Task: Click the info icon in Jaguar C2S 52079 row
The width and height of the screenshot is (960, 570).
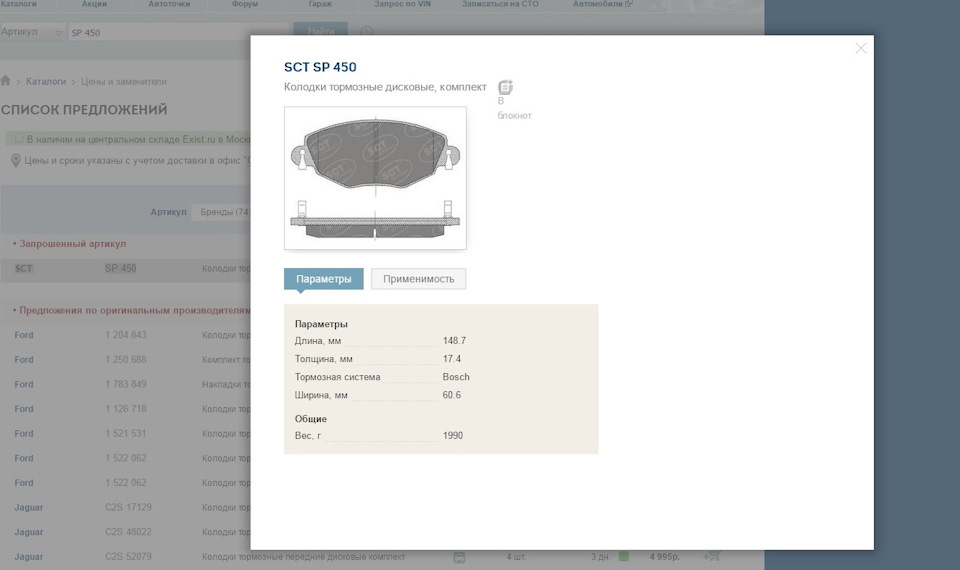Action: [x=459, y=557]
